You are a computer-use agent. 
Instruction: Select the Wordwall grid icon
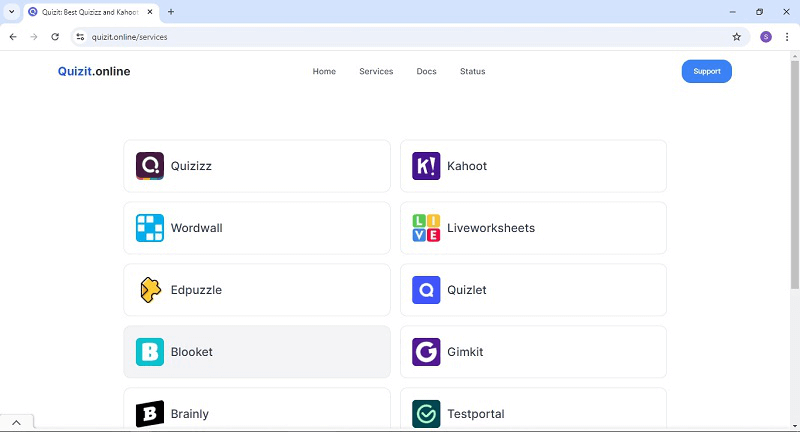(150, 228)
